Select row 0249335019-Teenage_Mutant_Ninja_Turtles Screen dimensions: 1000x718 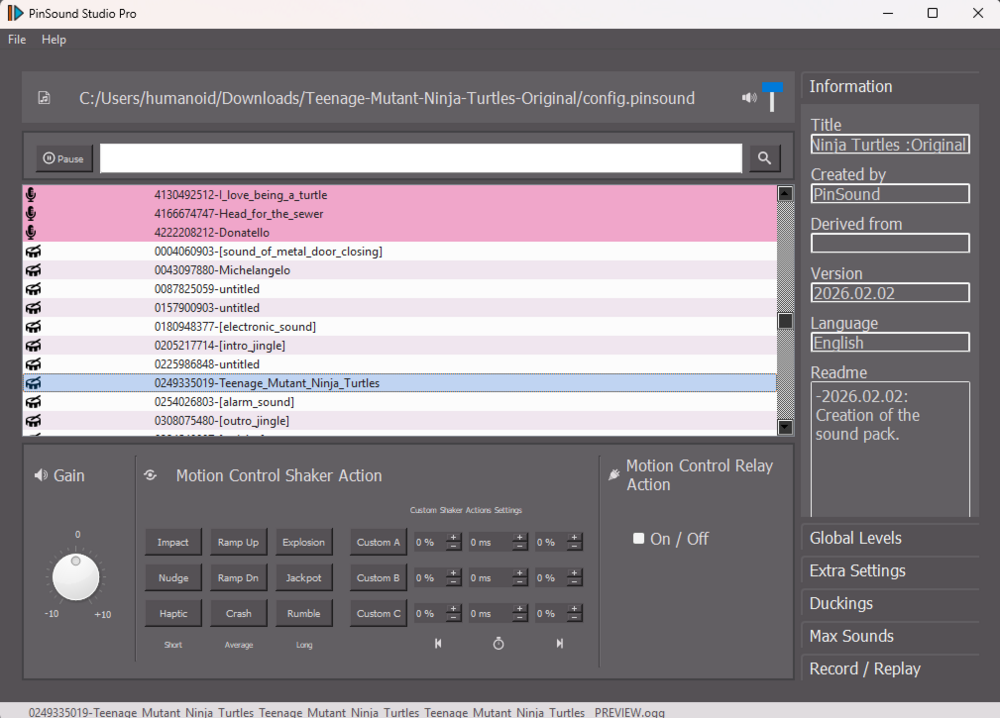(x=400, y=383)
